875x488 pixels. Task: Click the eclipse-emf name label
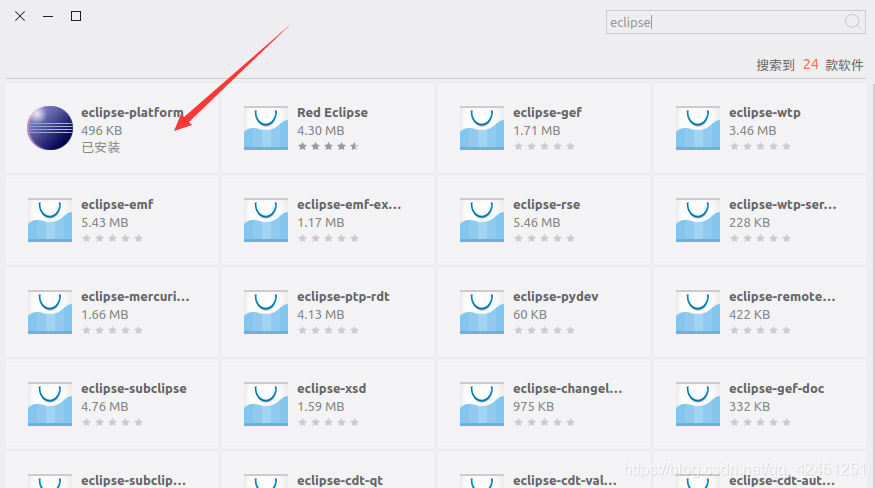click(117, 205)
